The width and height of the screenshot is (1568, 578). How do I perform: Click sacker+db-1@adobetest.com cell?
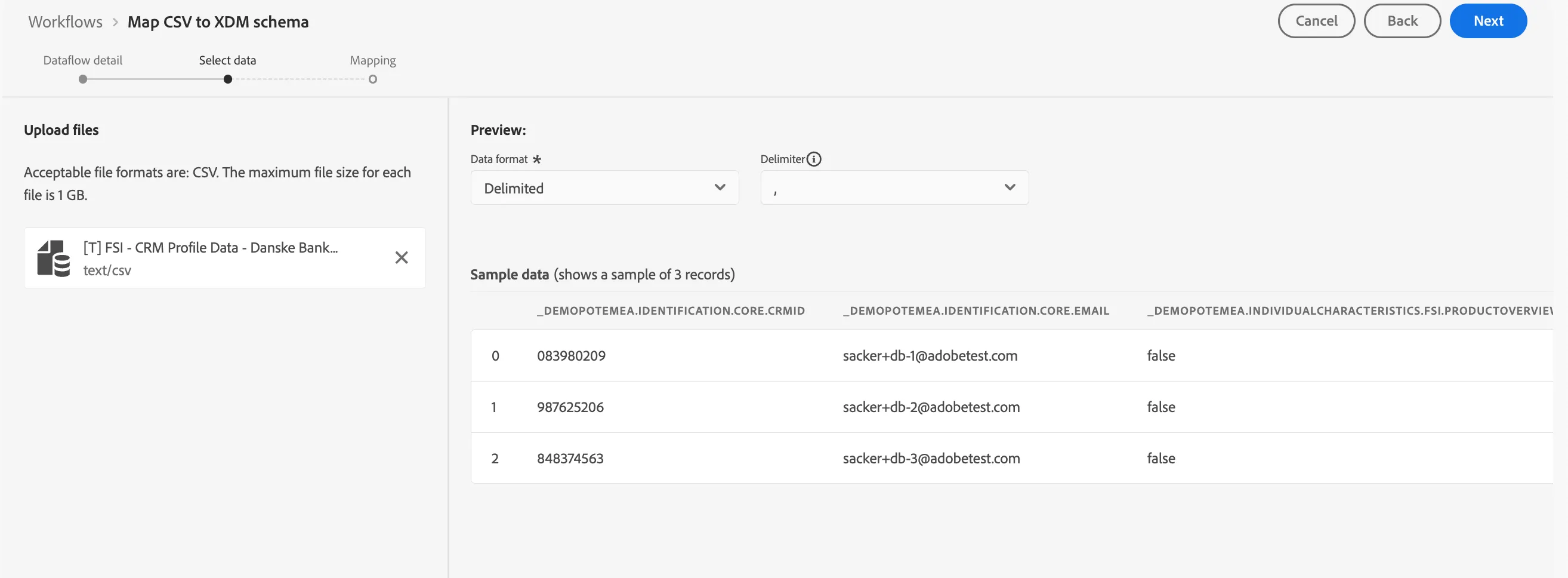pyautogui.click(x=930, y=356)
